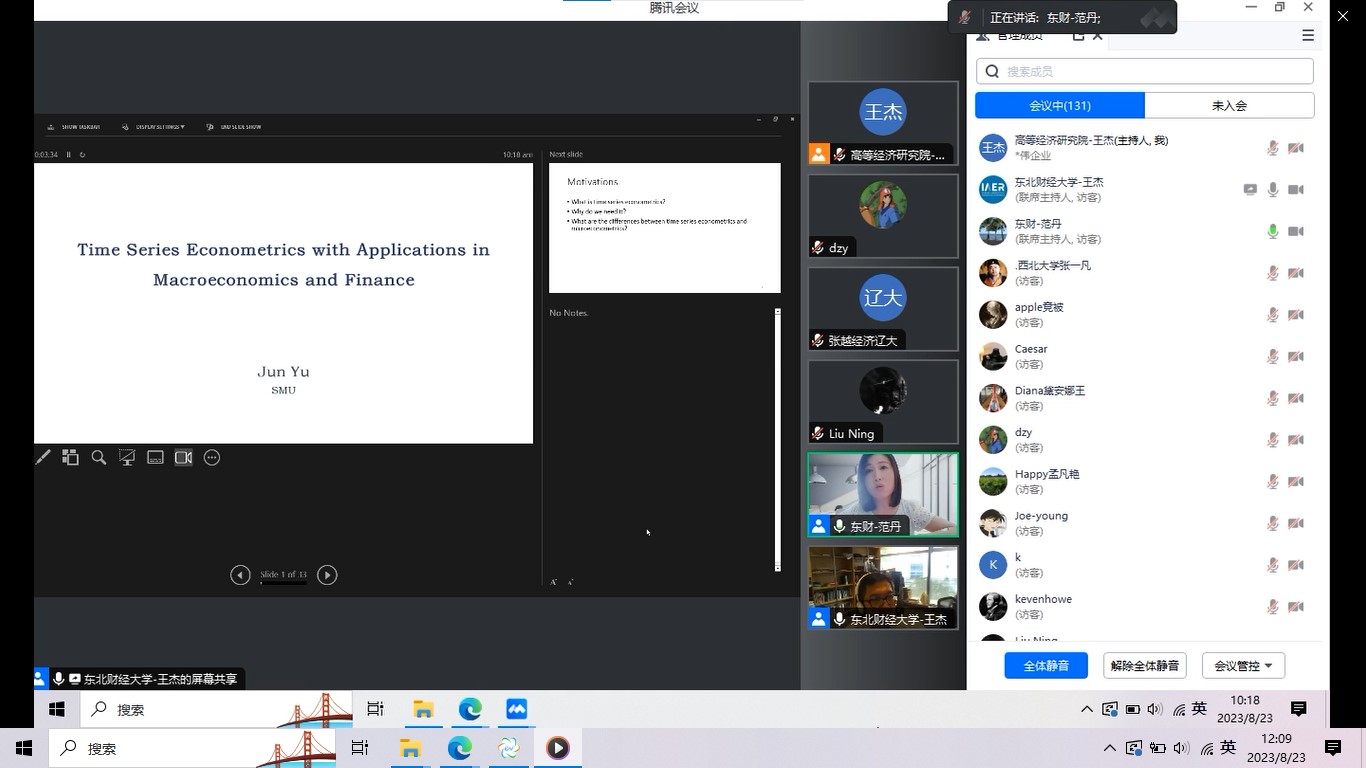This screenshot has height=768, width=1366.
Task: Open the pinwheel app in bottom taskbar
Action: (x=509, y=748)
